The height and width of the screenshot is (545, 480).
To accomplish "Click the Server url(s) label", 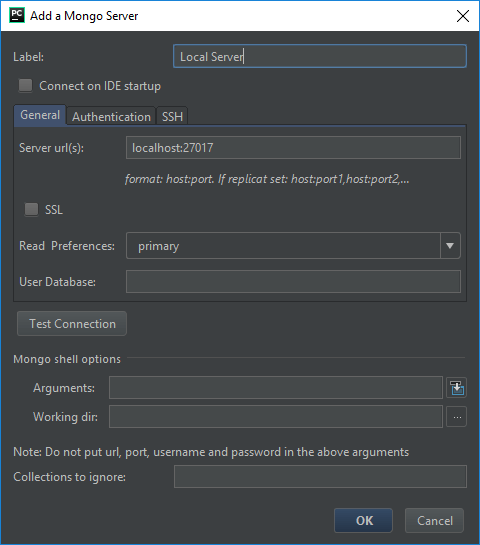I will [51, 148].
